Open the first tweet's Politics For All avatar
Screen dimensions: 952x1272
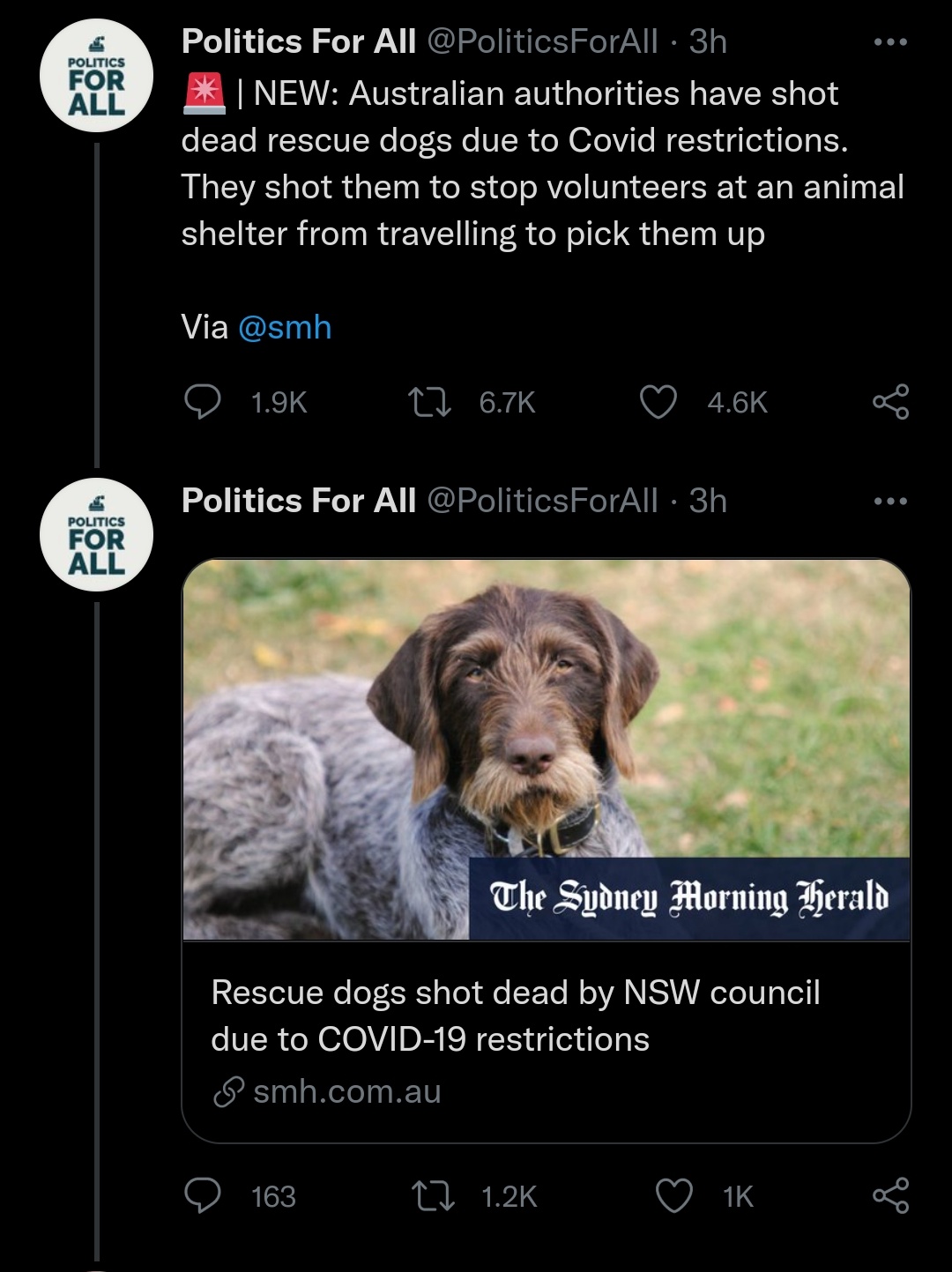coord(96,76)
